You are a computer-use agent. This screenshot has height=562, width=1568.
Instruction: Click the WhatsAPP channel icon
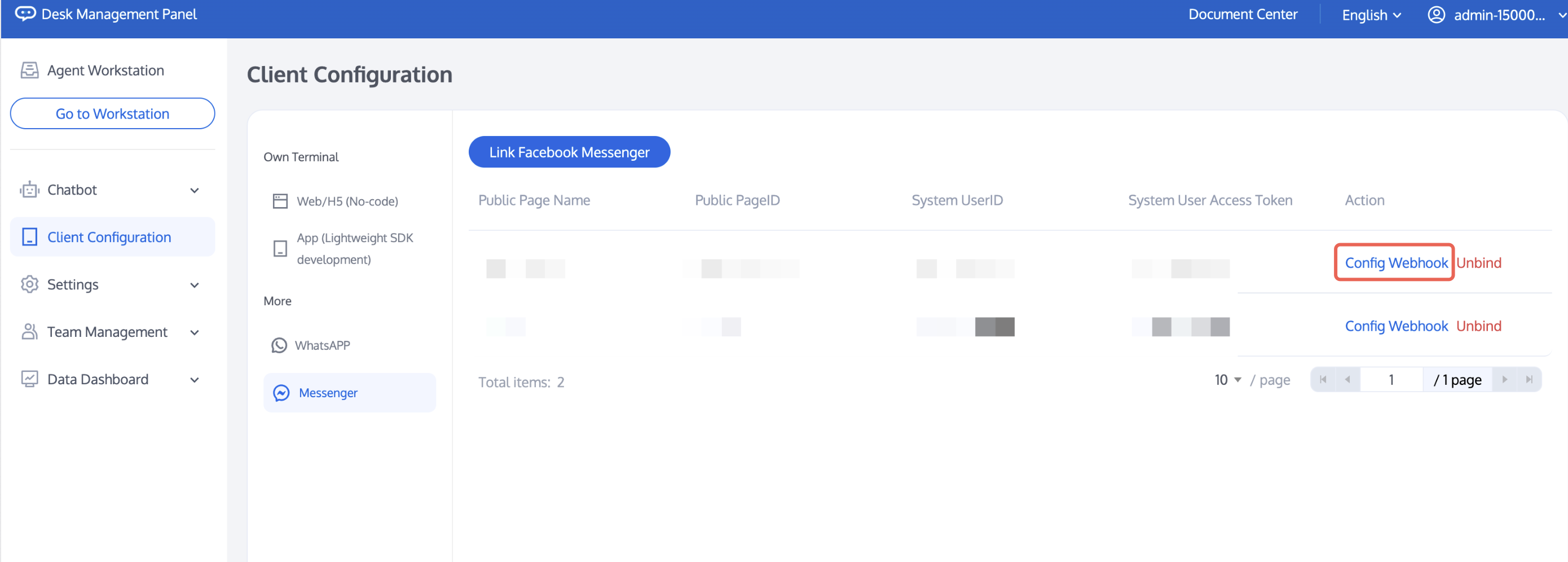pyautogui.click(x=279, y=345)
